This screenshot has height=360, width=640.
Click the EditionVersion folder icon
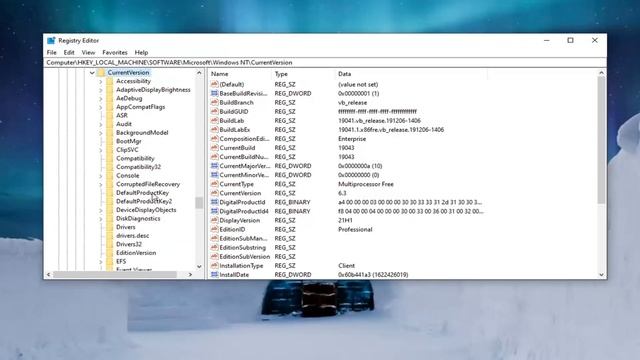(109, 253)
